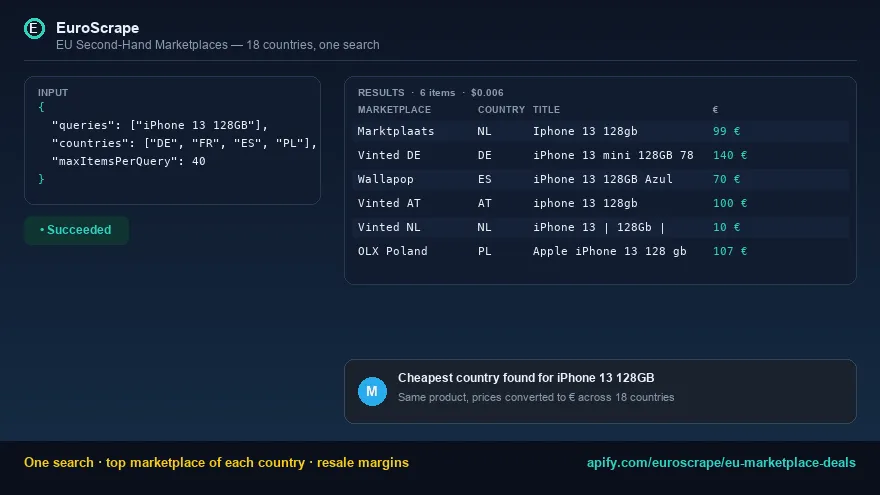Click the Succeeded status badge
Screen dimensions: 880x495
click(76, 230)
